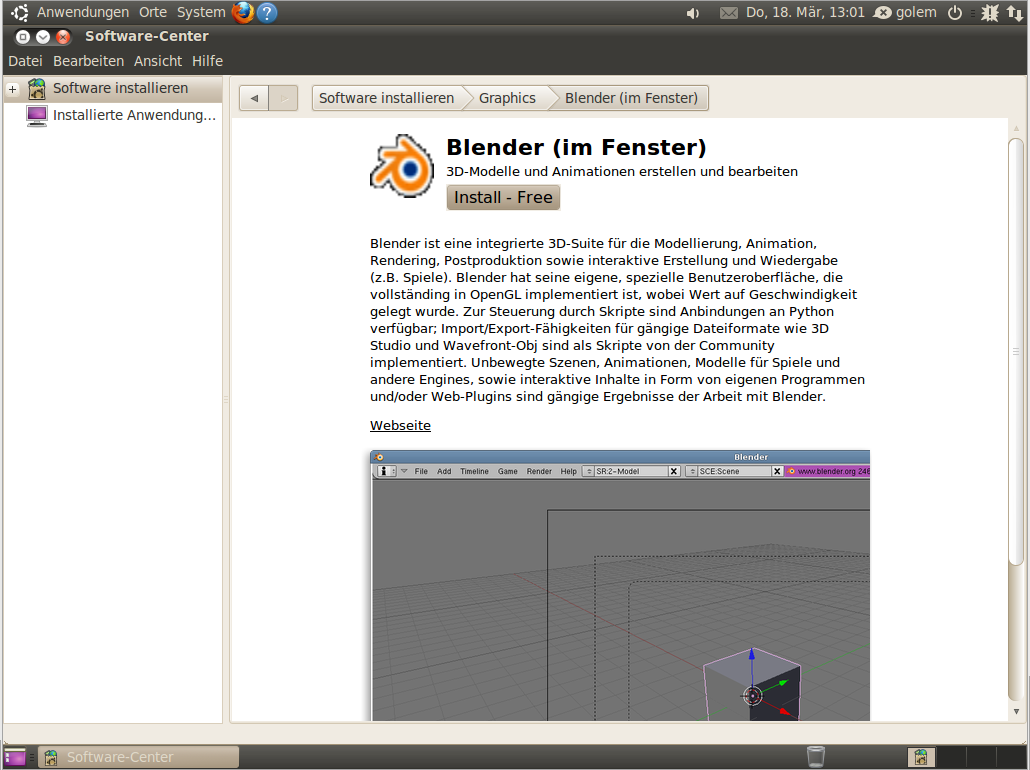The height and width of the screenshot is (770, 1030).
Task: Mute sound via the speaker icon
Action: pyautogui.click(x=694, y=12)
